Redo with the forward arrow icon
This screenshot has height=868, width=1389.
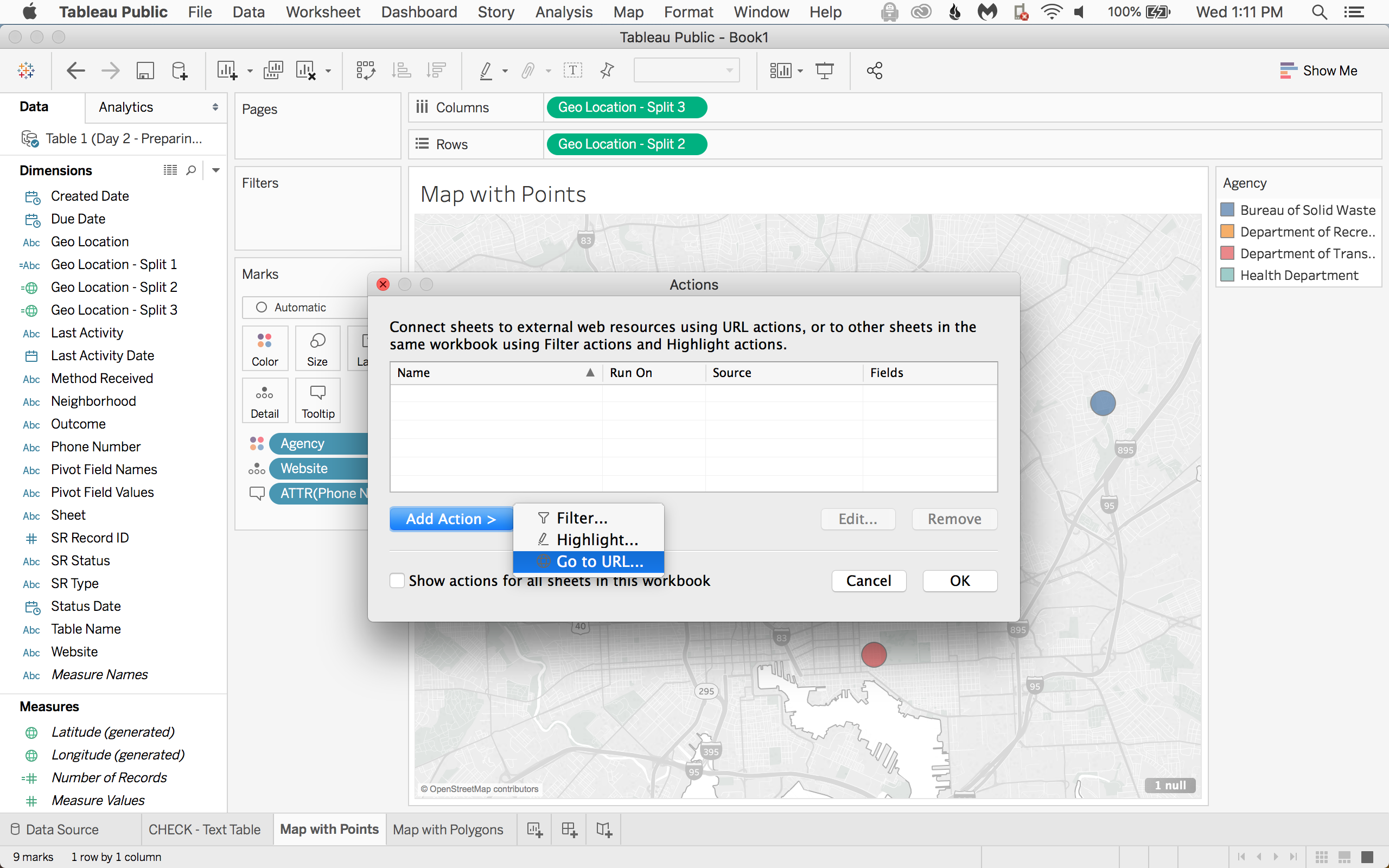pos(110,71)
